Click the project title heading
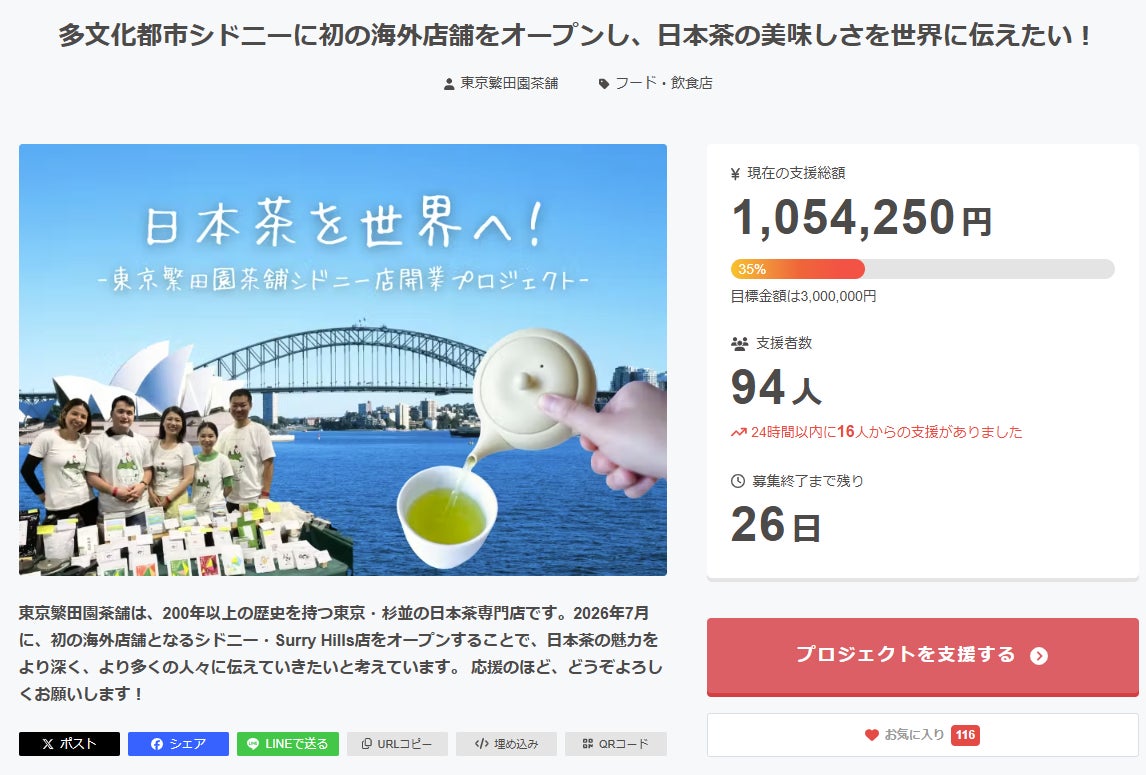The width and height of the screenshot is (1146, 775). [573, 36]
